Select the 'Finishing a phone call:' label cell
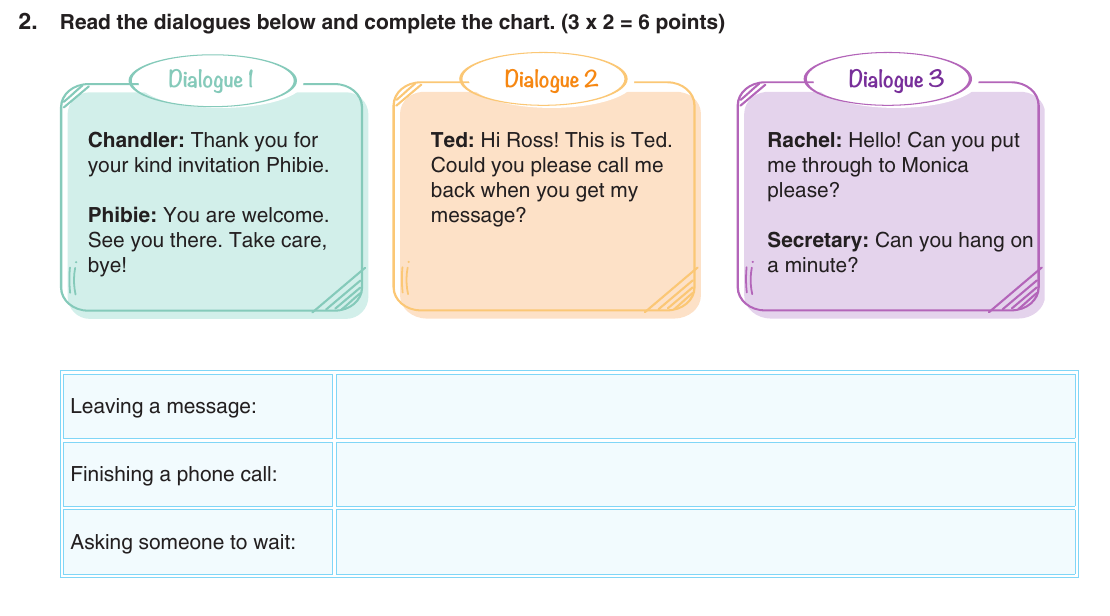This screenshot has width=1110, height=616. pos(198,474)
